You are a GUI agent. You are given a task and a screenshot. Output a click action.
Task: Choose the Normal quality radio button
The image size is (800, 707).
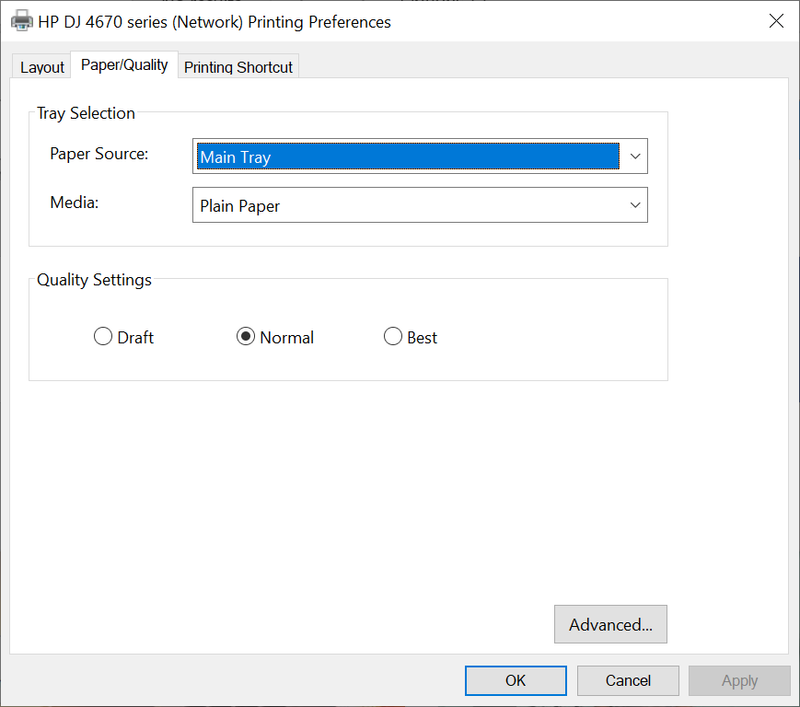point(245,337)
